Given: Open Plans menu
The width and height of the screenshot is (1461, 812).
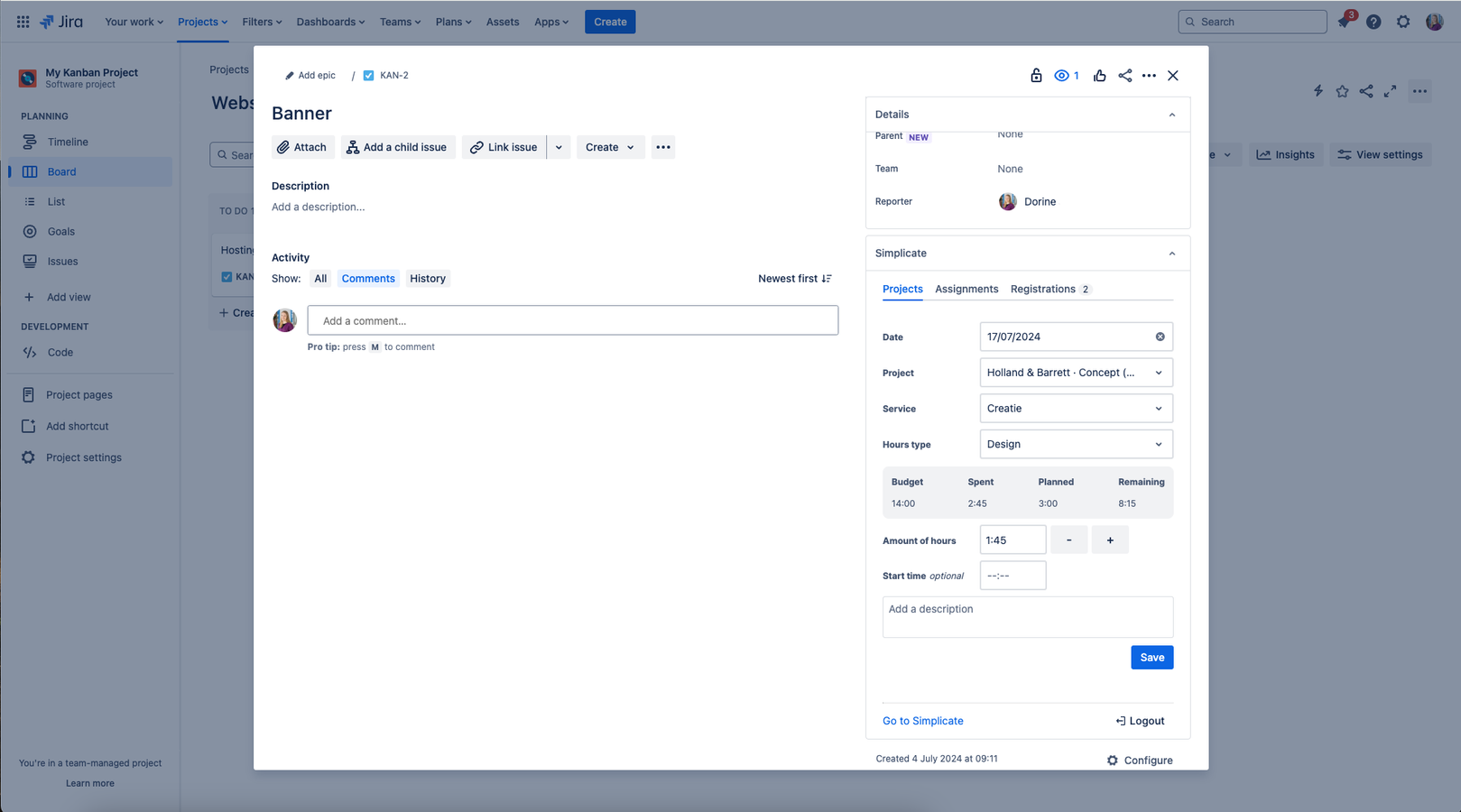Looking at the screenshot, I should coord(454,22).
